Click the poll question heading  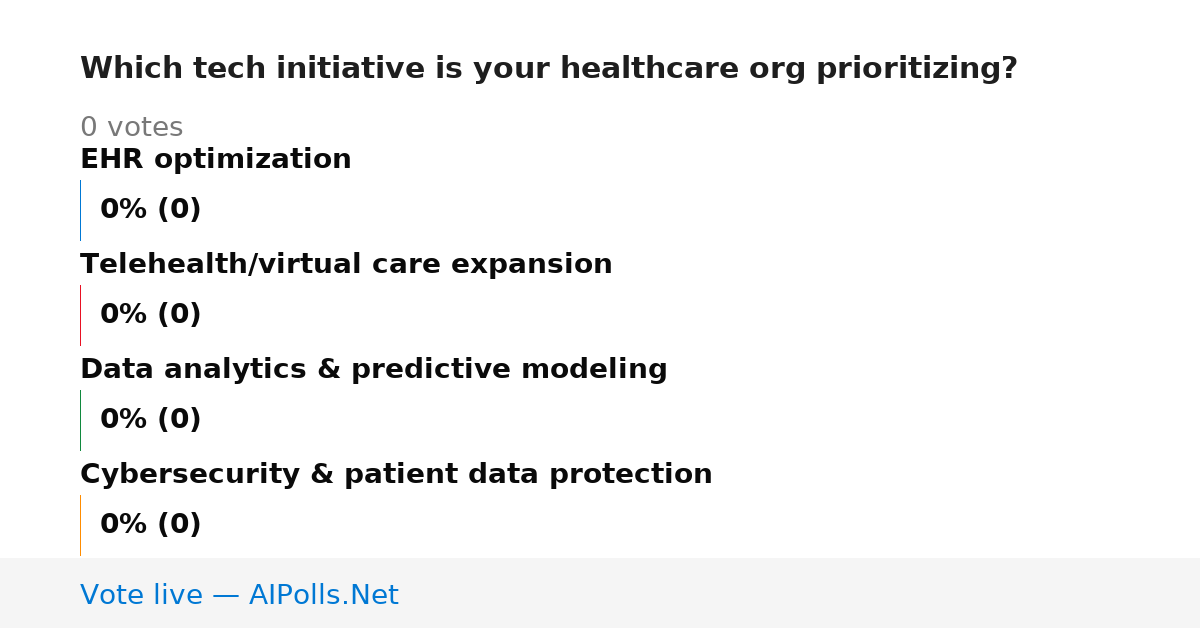(x=549, y=69)
